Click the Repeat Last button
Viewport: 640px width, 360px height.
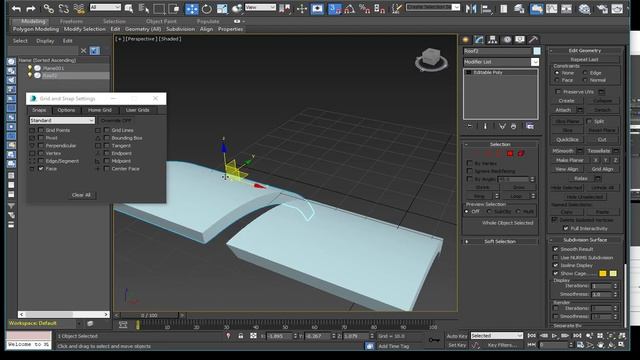coord(584,60)
